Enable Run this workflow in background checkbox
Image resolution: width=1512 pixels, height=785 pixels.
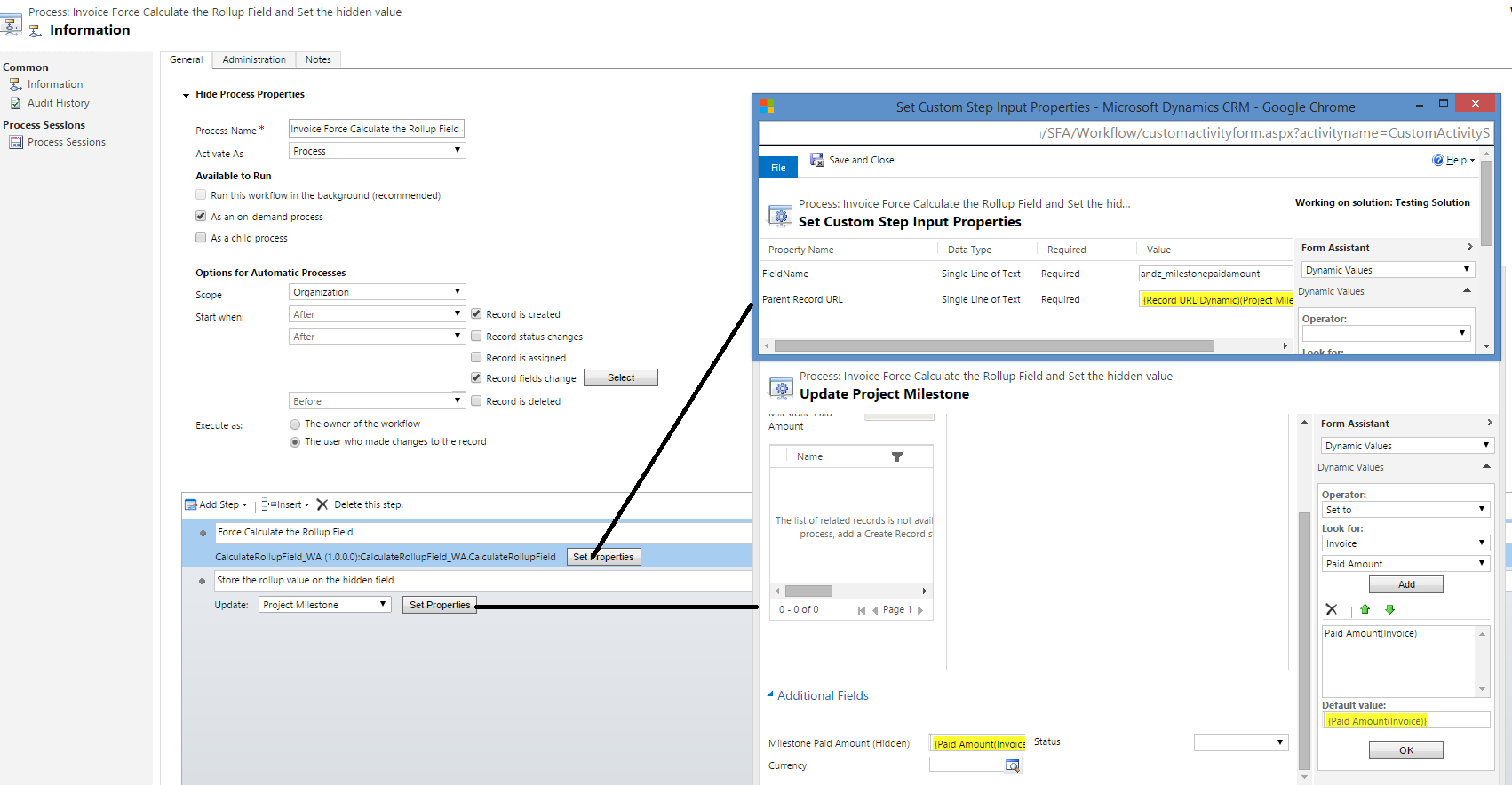click(201, 195)
